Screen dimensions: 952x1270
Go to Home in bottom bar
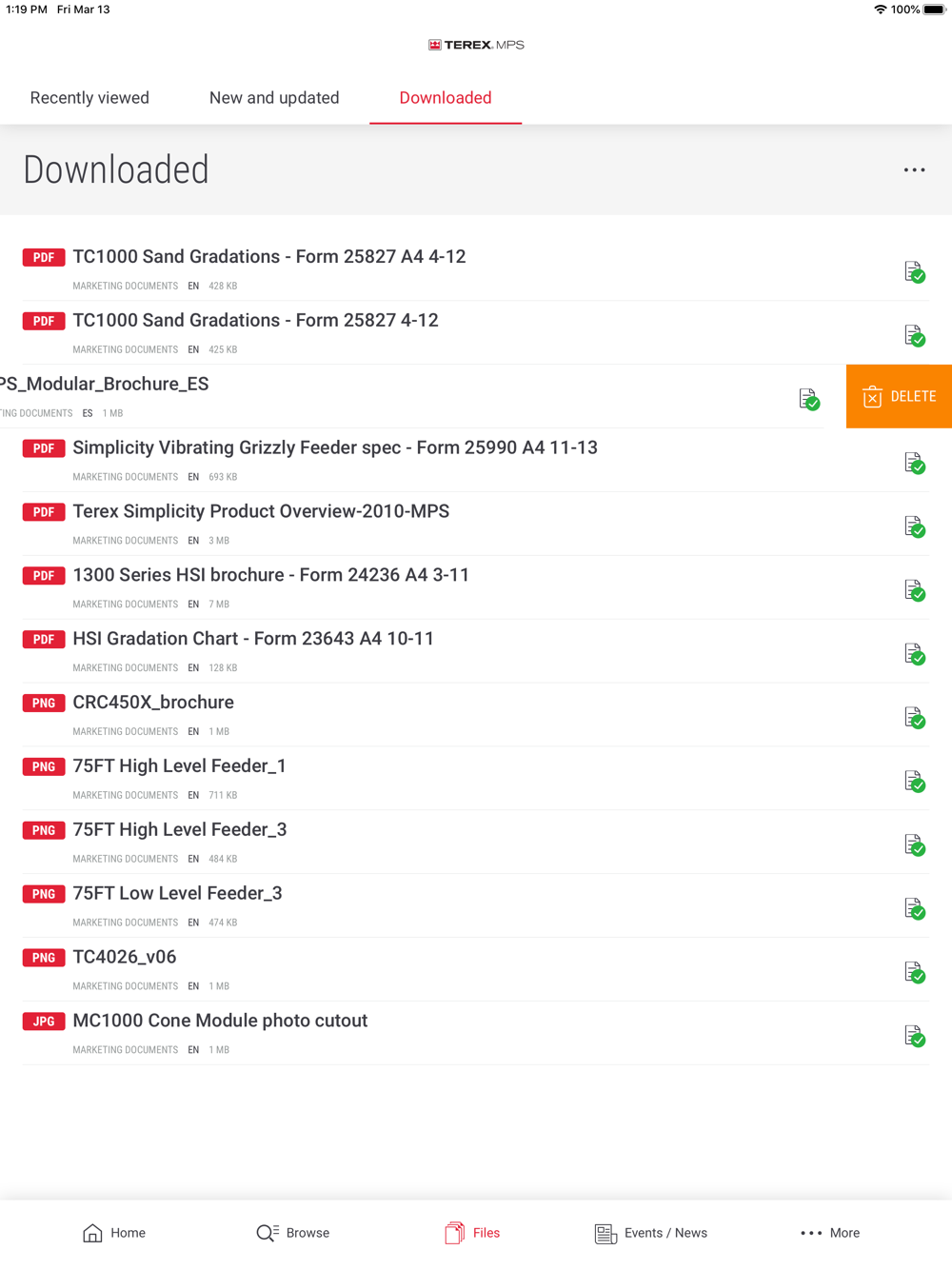click(114, 1233)
